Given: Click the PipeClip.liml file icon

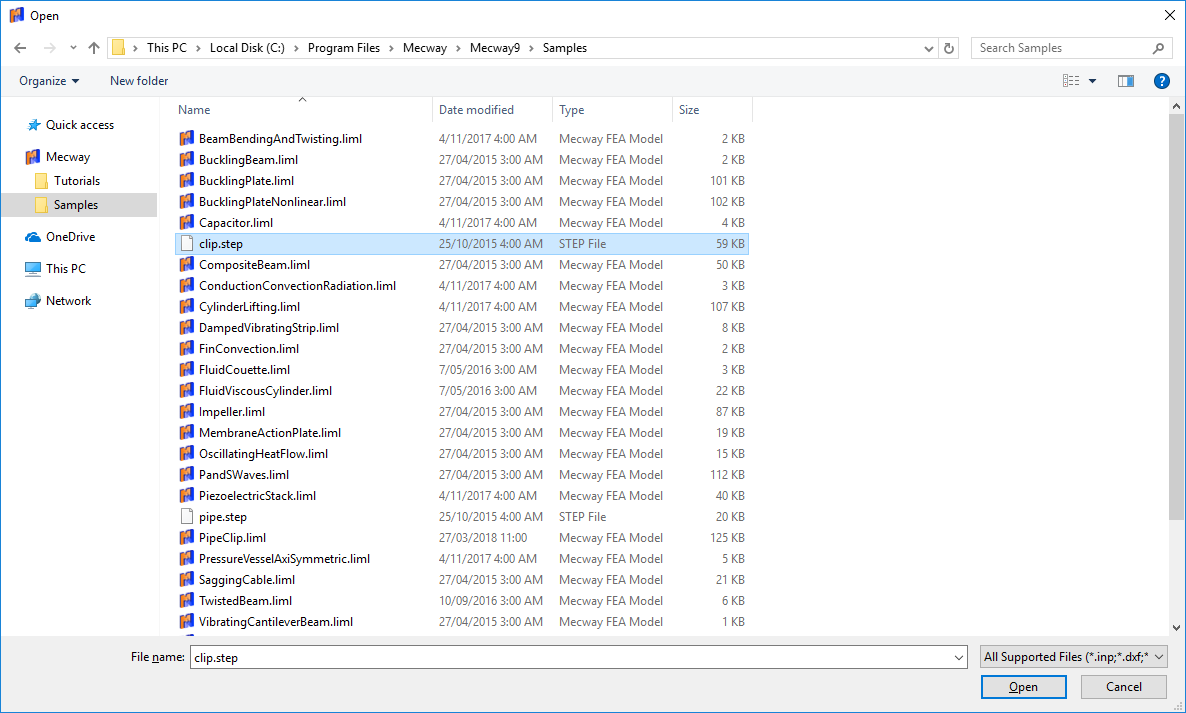Looking at the screenshot, I should [x=187, y=538].
